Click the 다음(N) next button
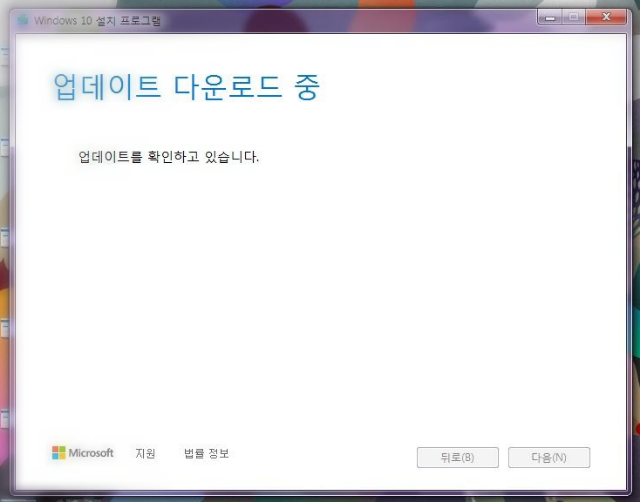Screen dimensions: 640x502 (549, 458)
